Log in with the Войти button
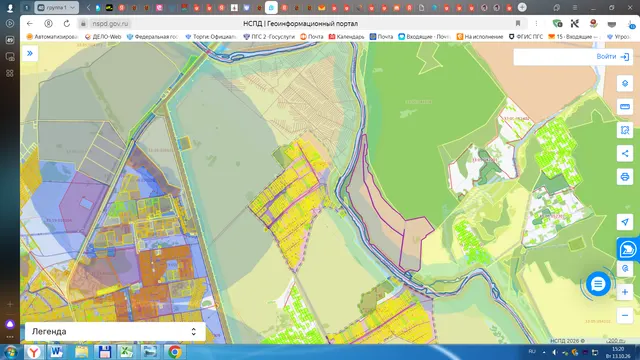The width and height of the screenshot is (640, 360). pos(612,57)
